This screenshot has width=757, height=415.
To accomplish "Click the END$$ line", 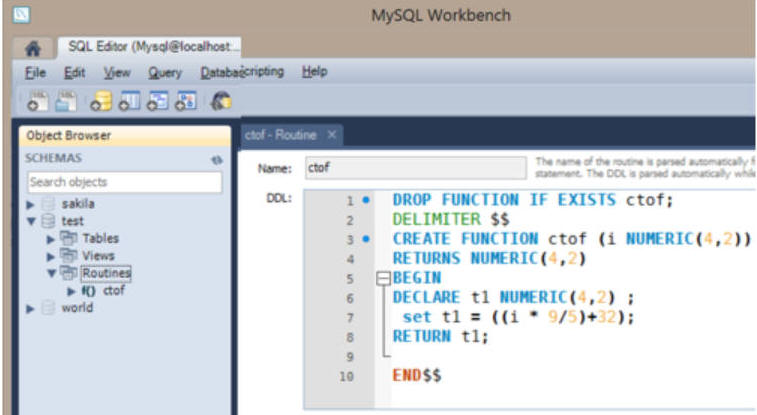I will (417, 375).
